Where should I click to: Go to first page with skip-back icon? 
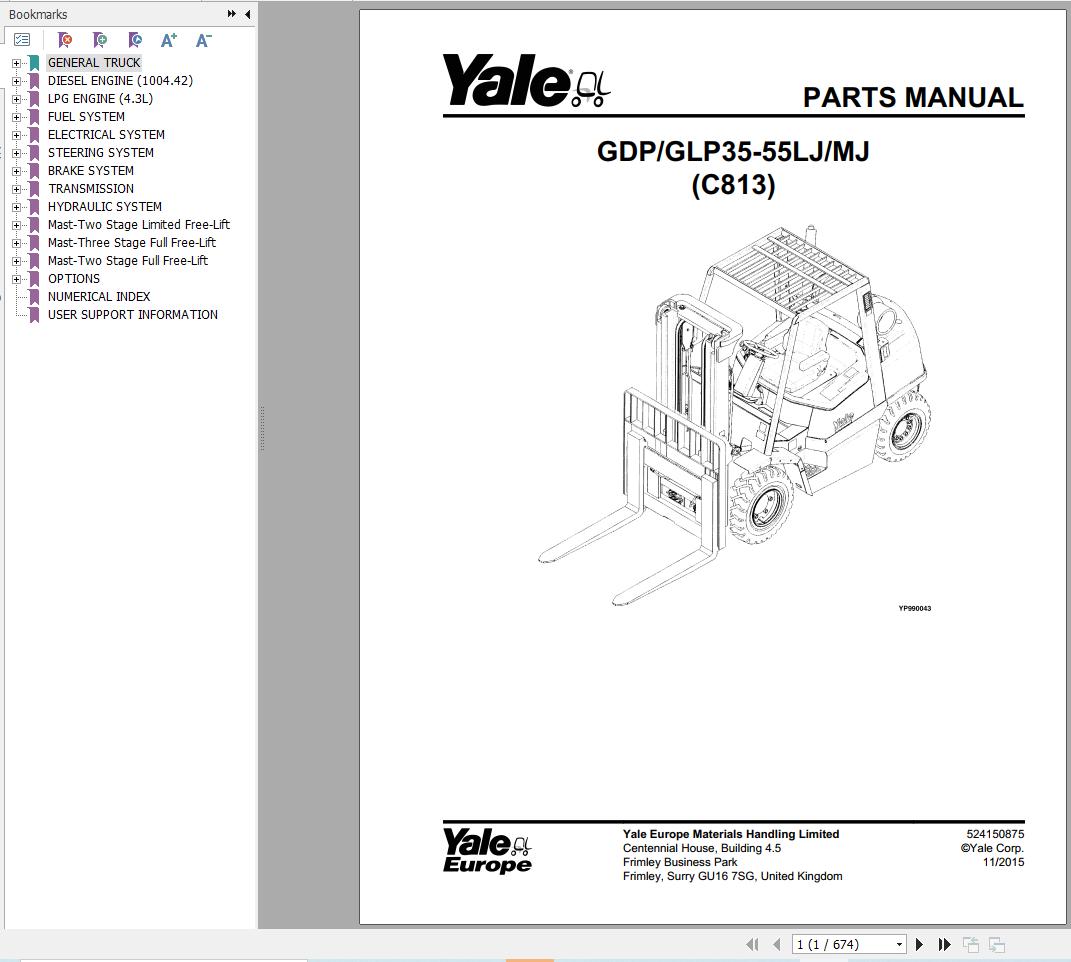[x=752, y=943]
